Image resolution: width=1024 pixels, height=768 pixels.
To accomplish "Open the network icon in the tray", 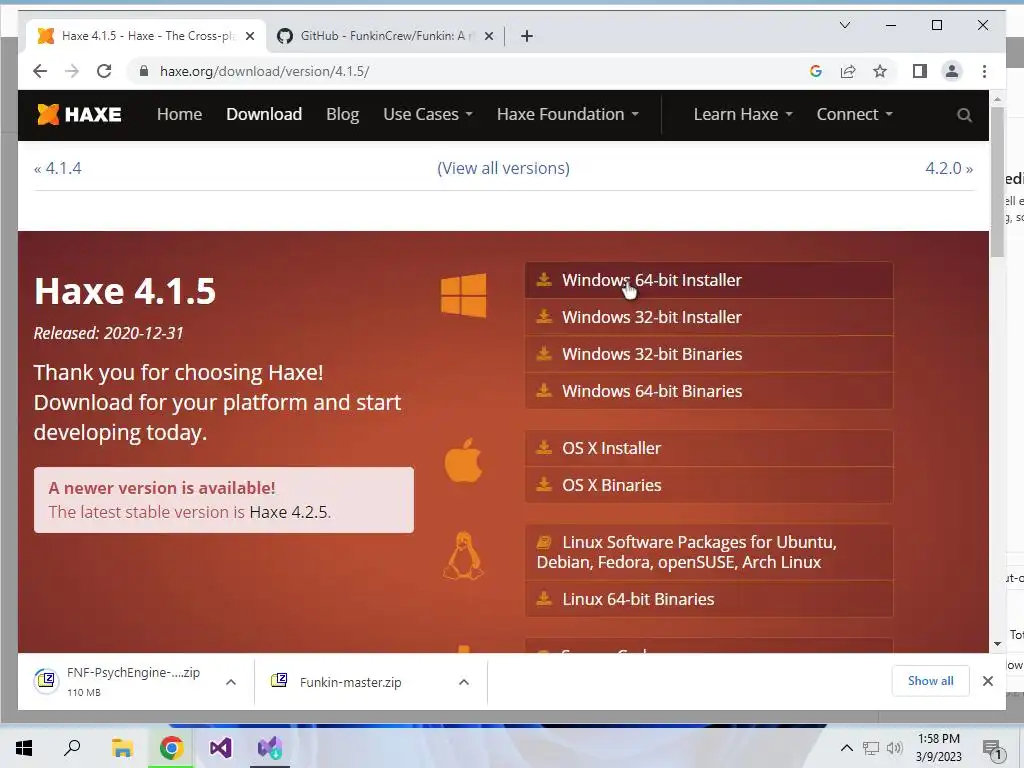I will pyautogui.click(x=871, y=748).
